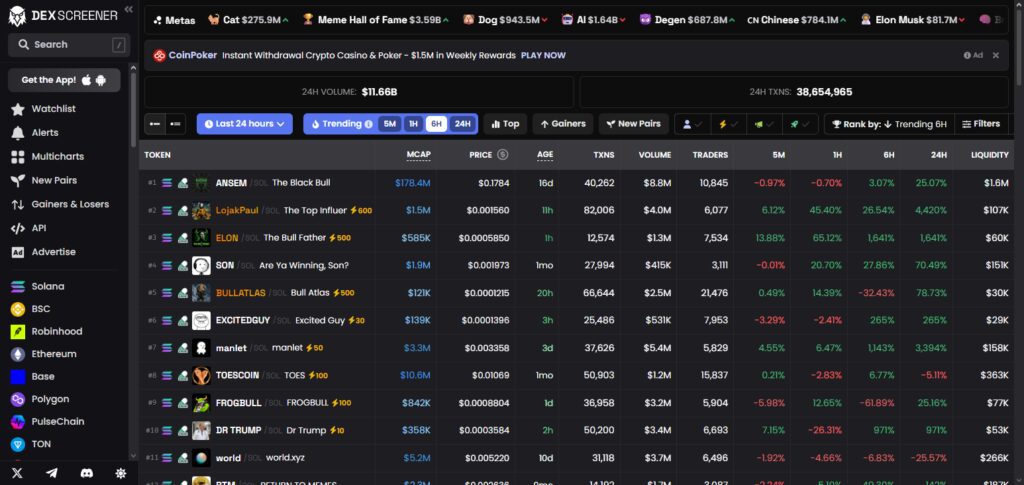Focus the Search box in sidebar
This screenshot has width=1024, height=485.
[69, 44]
